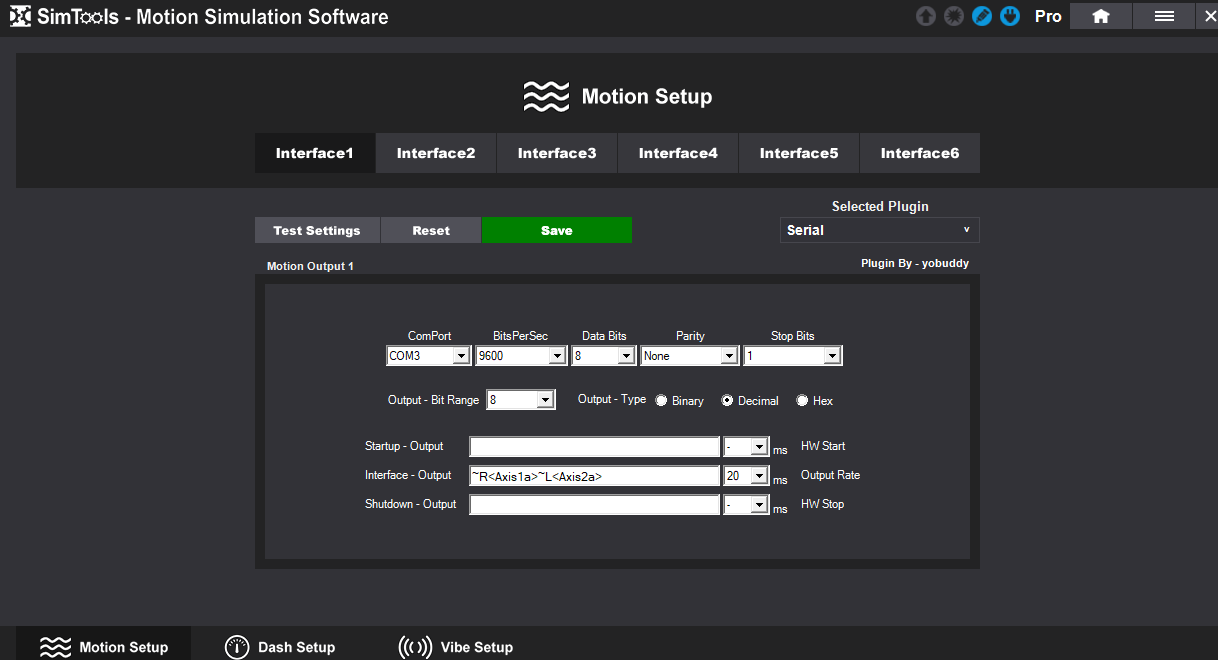This screenshot has height=660, width=1218.
Task: Click the Vibe Setup signal icon
Action: 415,647
